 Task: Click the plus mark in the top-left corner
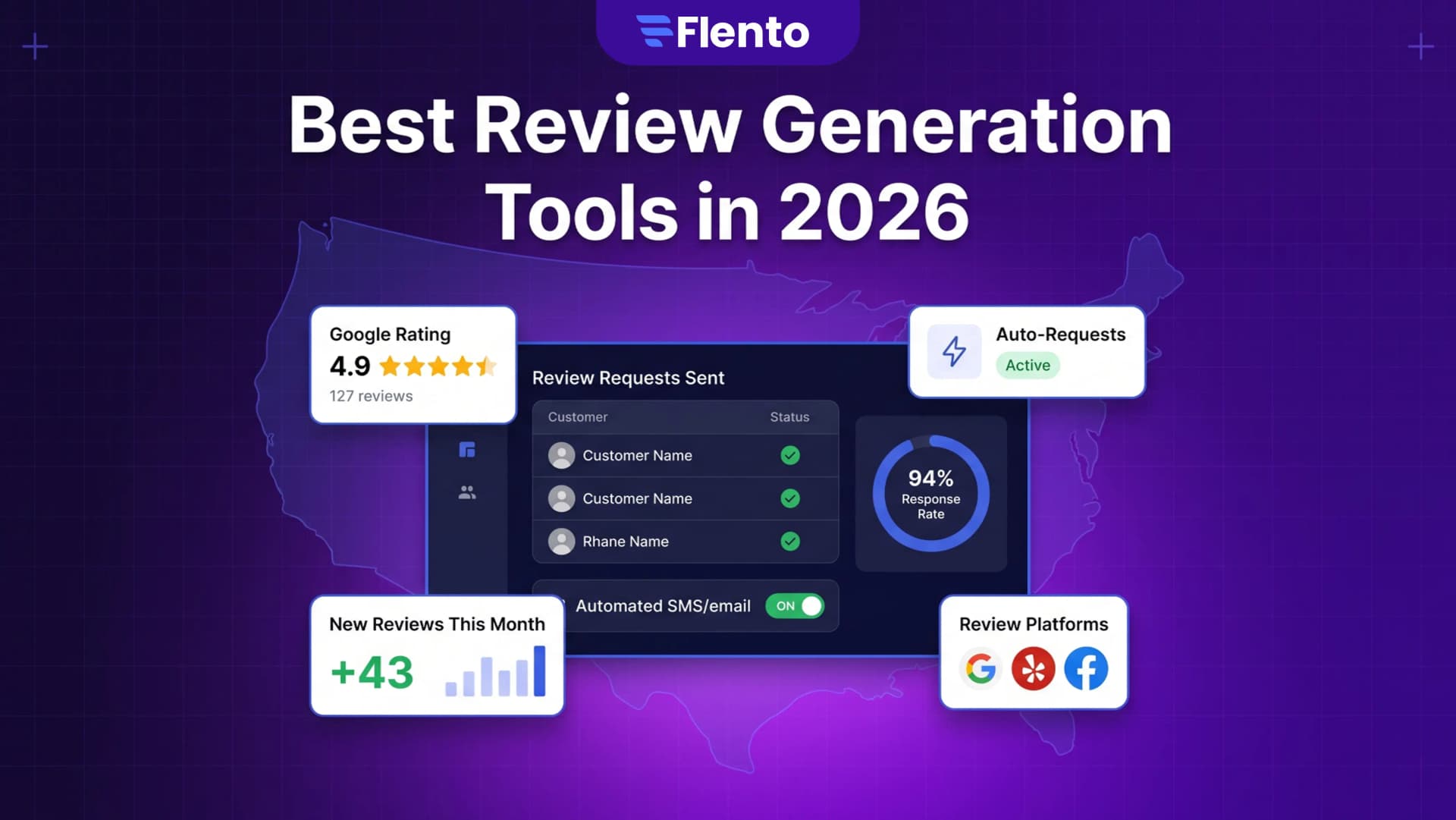35,47
